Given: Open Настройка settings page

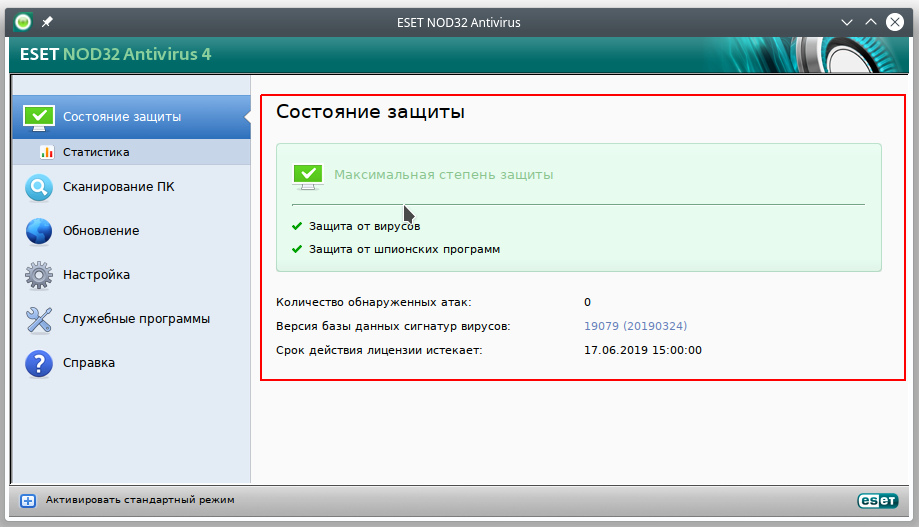Looking at the screenshot, I should (96, 275).
